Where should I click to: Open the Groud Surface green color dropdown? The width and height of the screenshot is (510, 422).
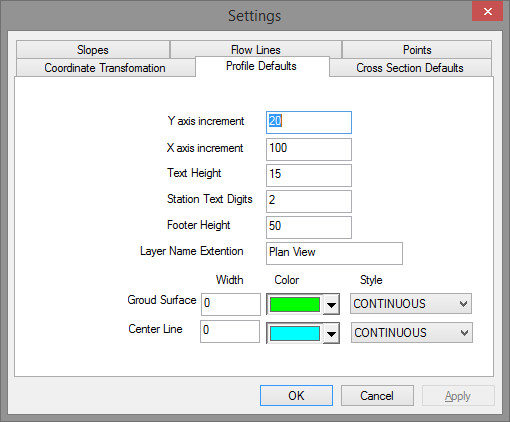click(x=303, y=304)
